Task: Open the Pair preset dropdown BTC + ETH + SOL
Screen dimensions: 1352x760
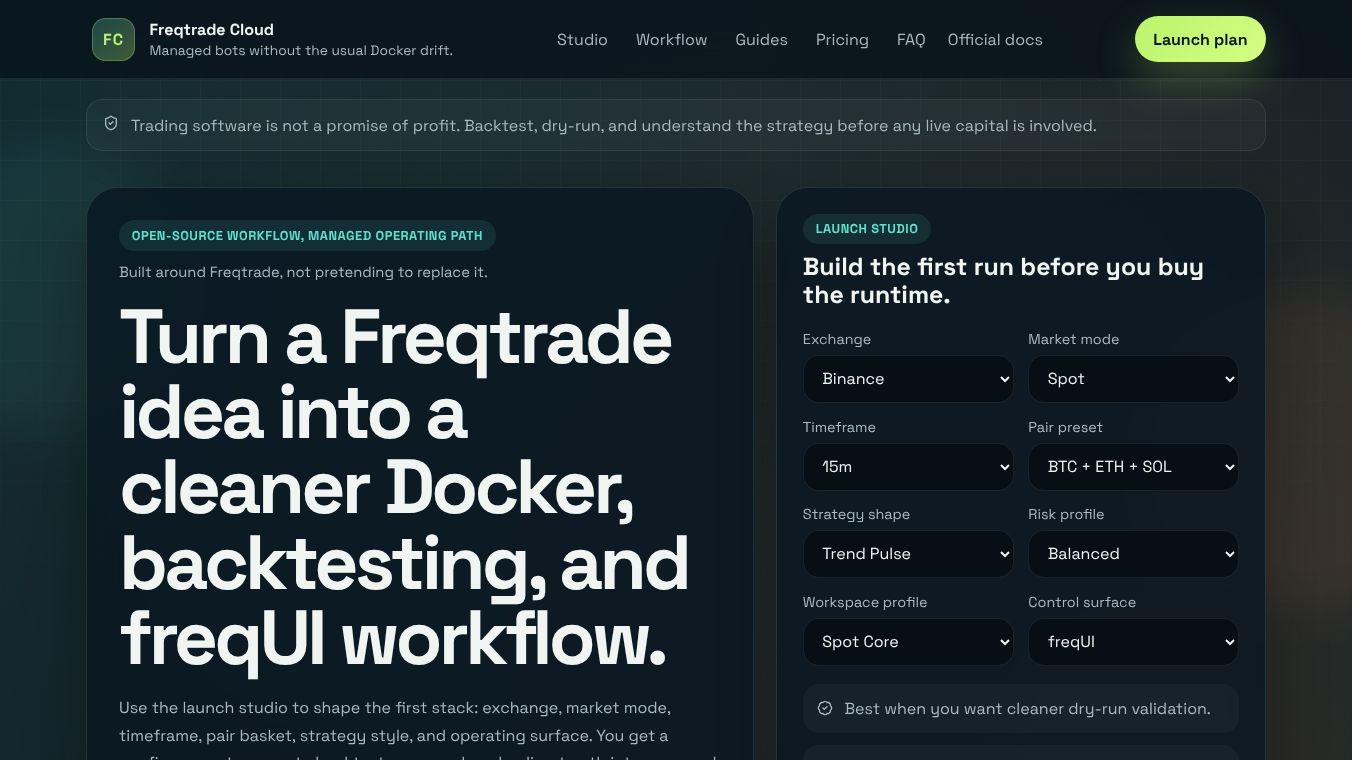Action: coord(1133,467)
